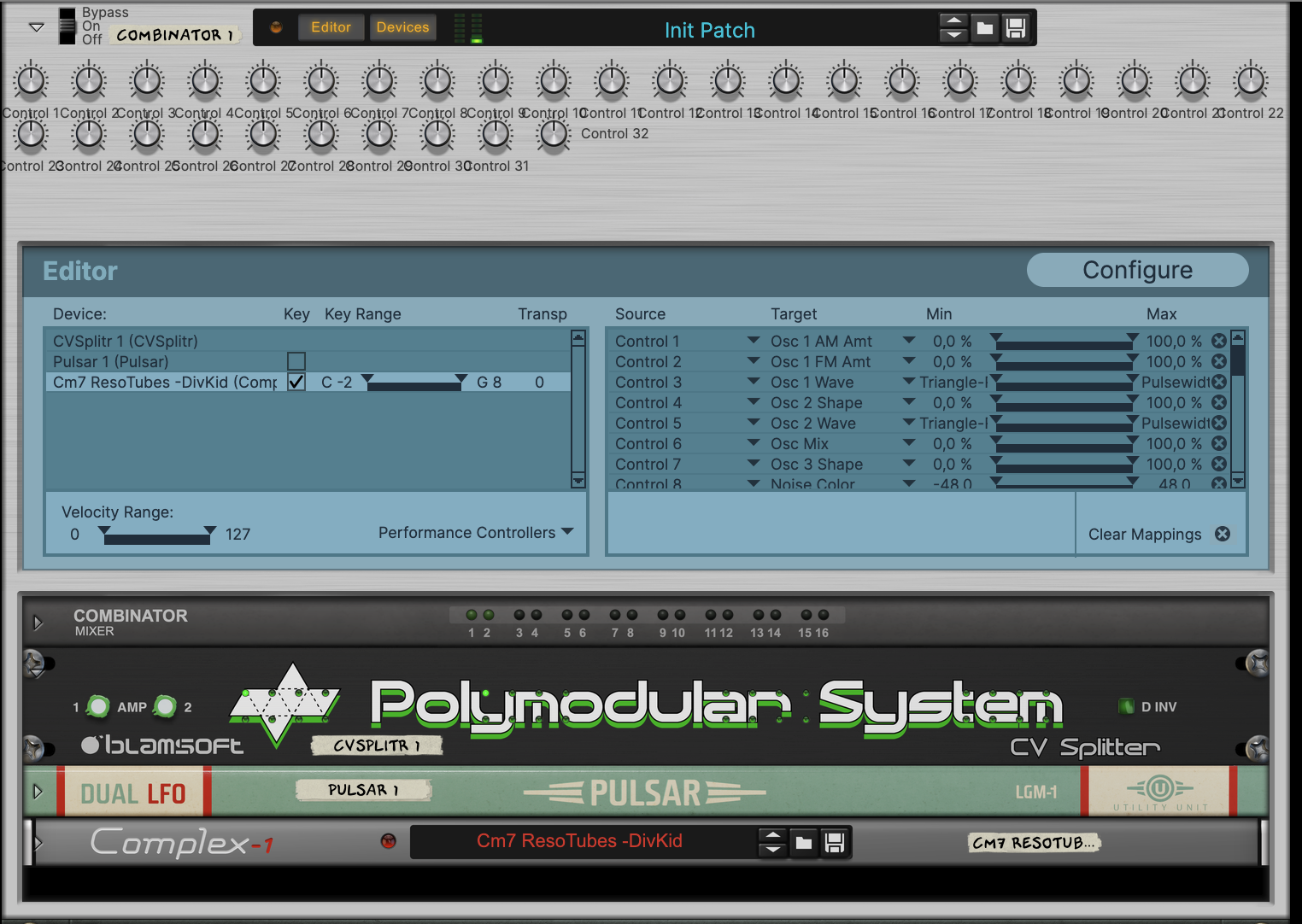
Task: Click the Control 32 knob
Action: click(554, 134)
